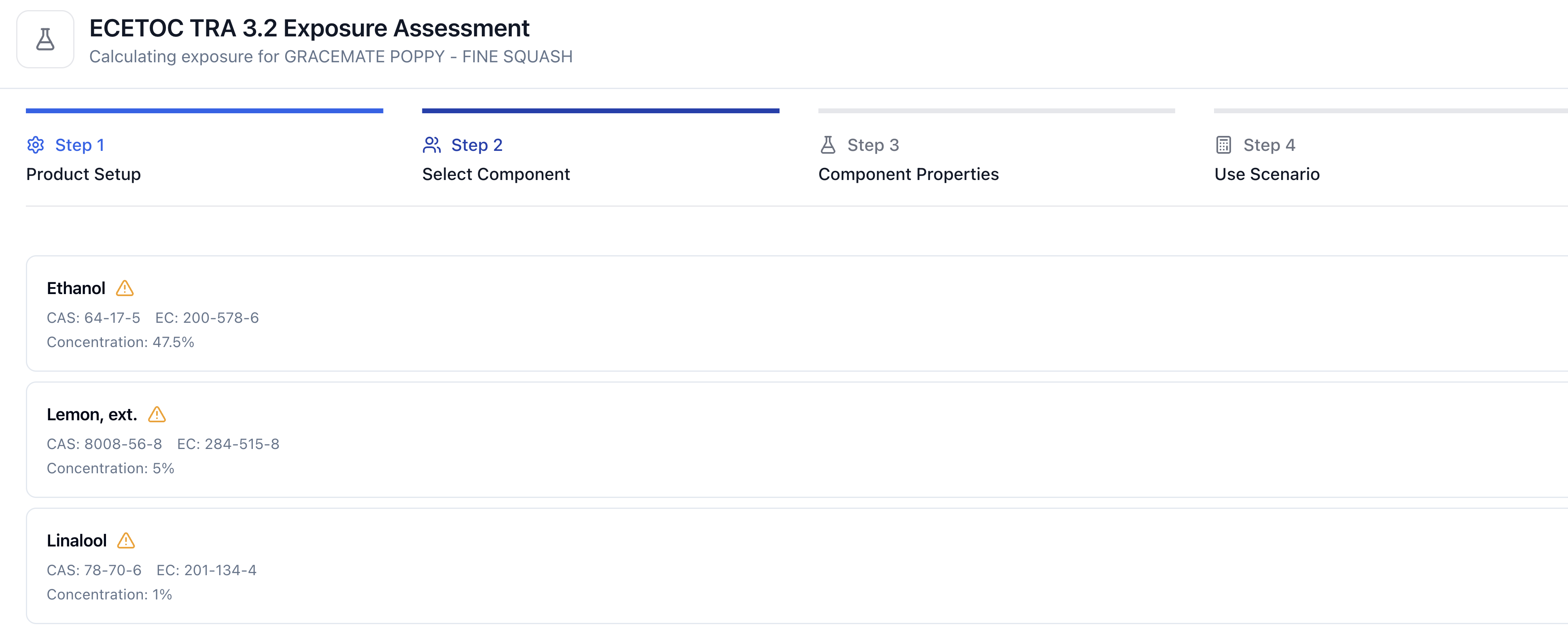This screenshot has width=1568, height=631.
Task: Click the Ethanol CAS 64-17-5 text
Action: (94, 318)
